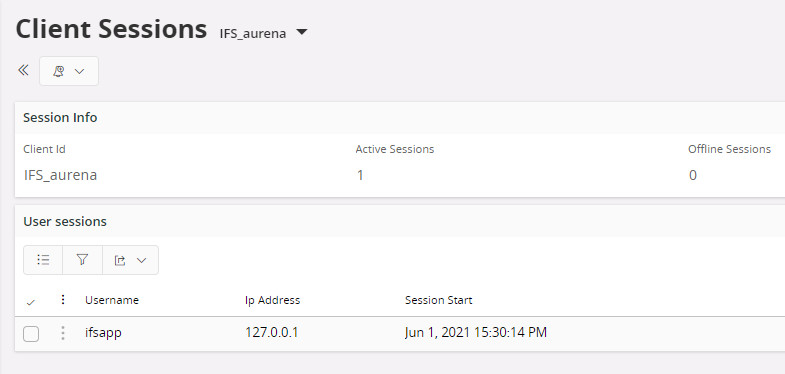Expand the export options chevron
Viewport: 785px width, 374px height.
point(142,260)
